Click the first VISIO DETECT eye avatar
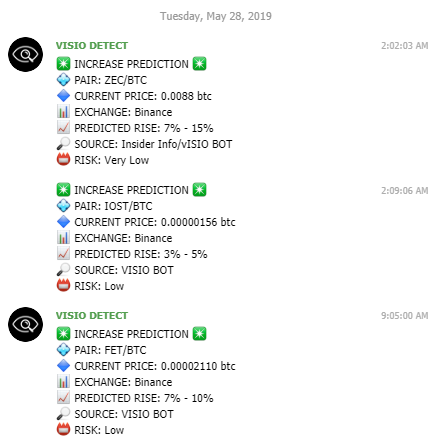The height and width of the screenshot is (442, 437). (25, 54)
